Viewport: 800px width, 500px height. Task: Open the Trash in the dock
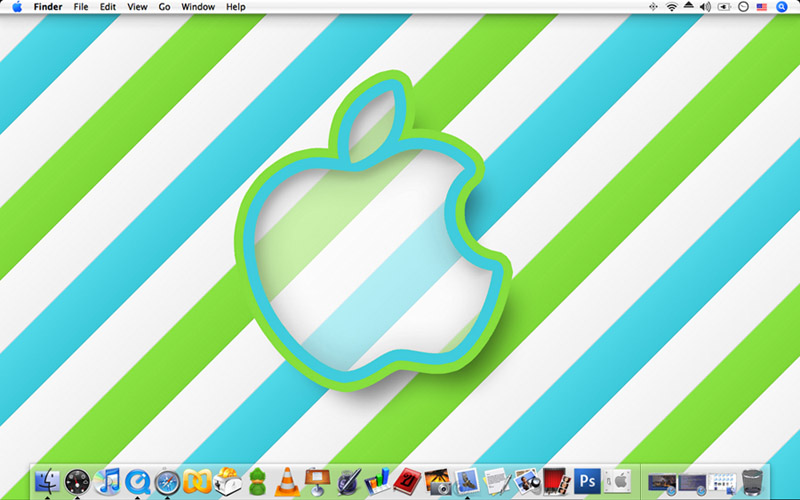click(x=752, y=482)
